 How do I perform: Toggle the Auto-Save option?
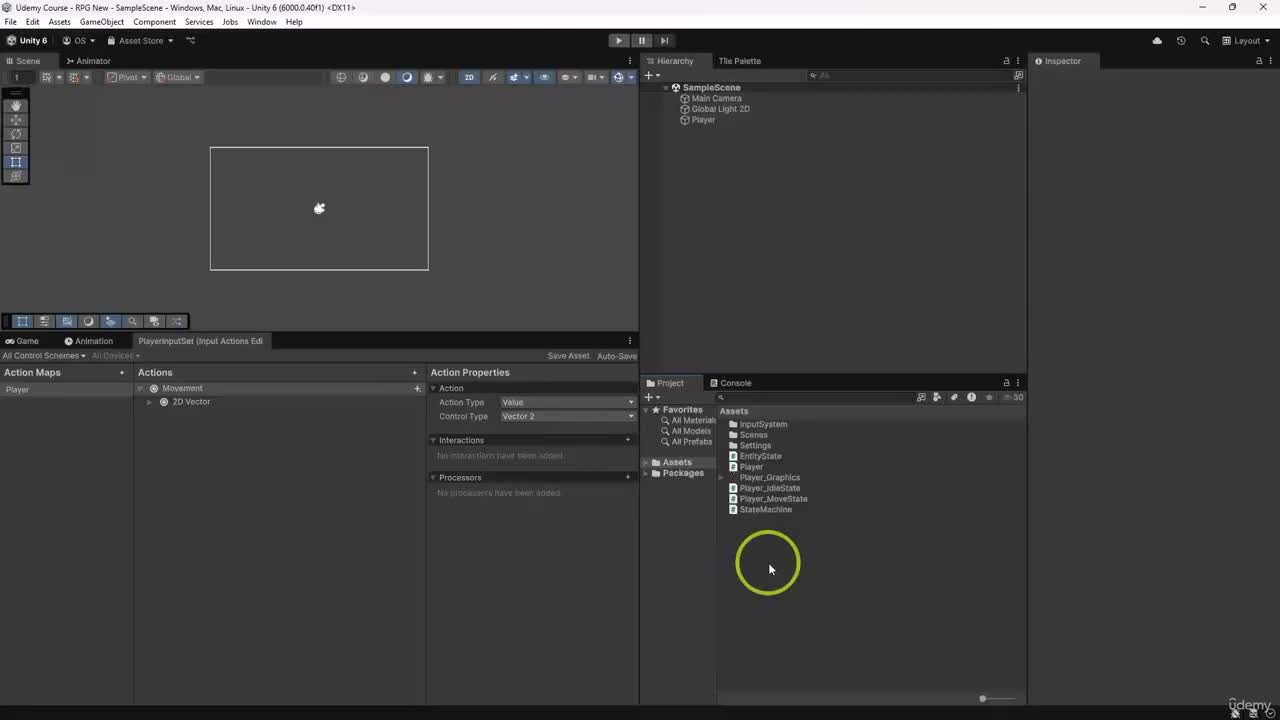pyautogui.click(x=616, y=356)
